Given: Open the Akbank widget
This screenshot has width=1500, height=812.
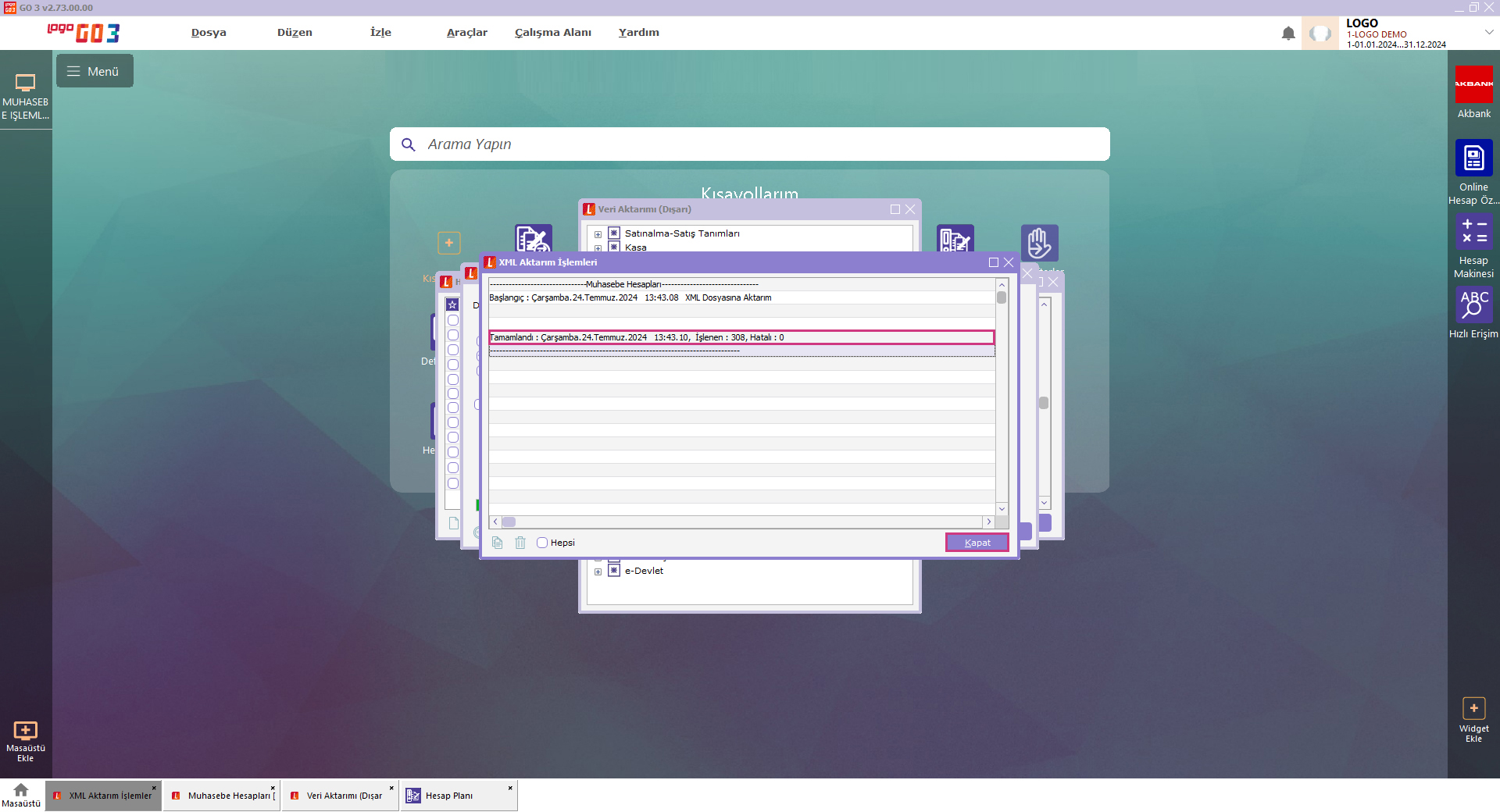Looking at the screenshot, I should point(1473,84).
